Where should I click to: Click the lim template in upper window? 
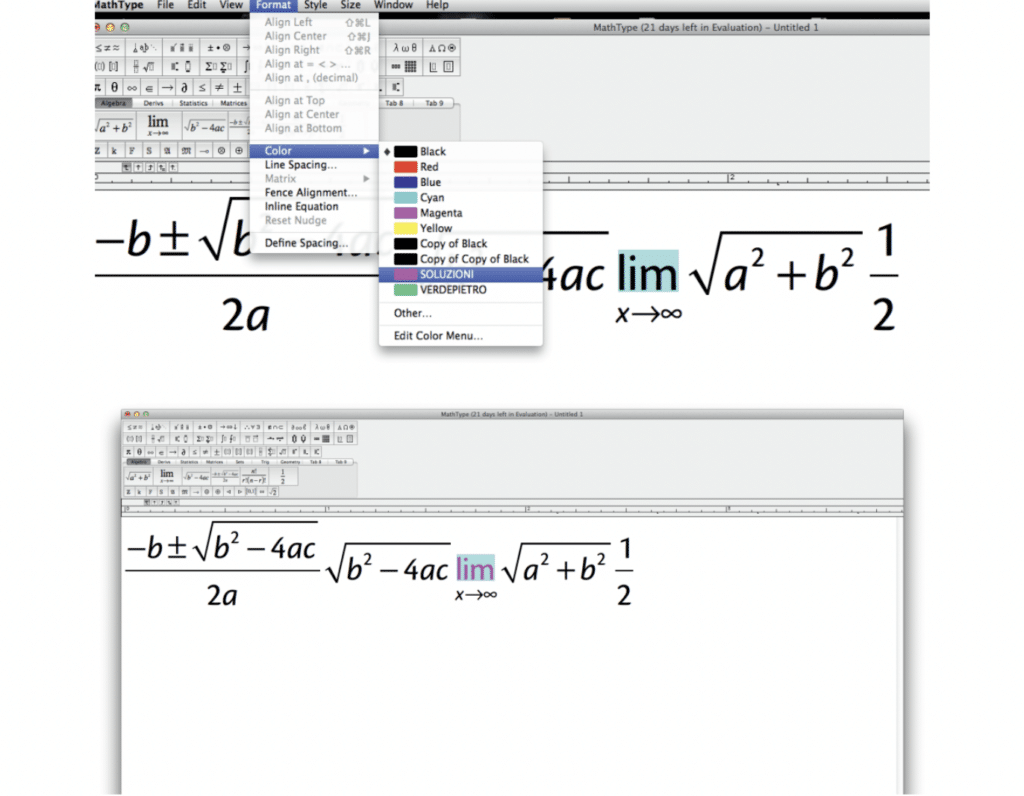click(x=158, y=126)
